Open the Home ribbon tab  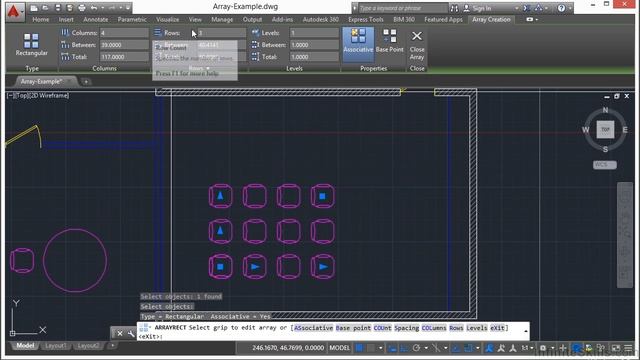coord(40,19)
